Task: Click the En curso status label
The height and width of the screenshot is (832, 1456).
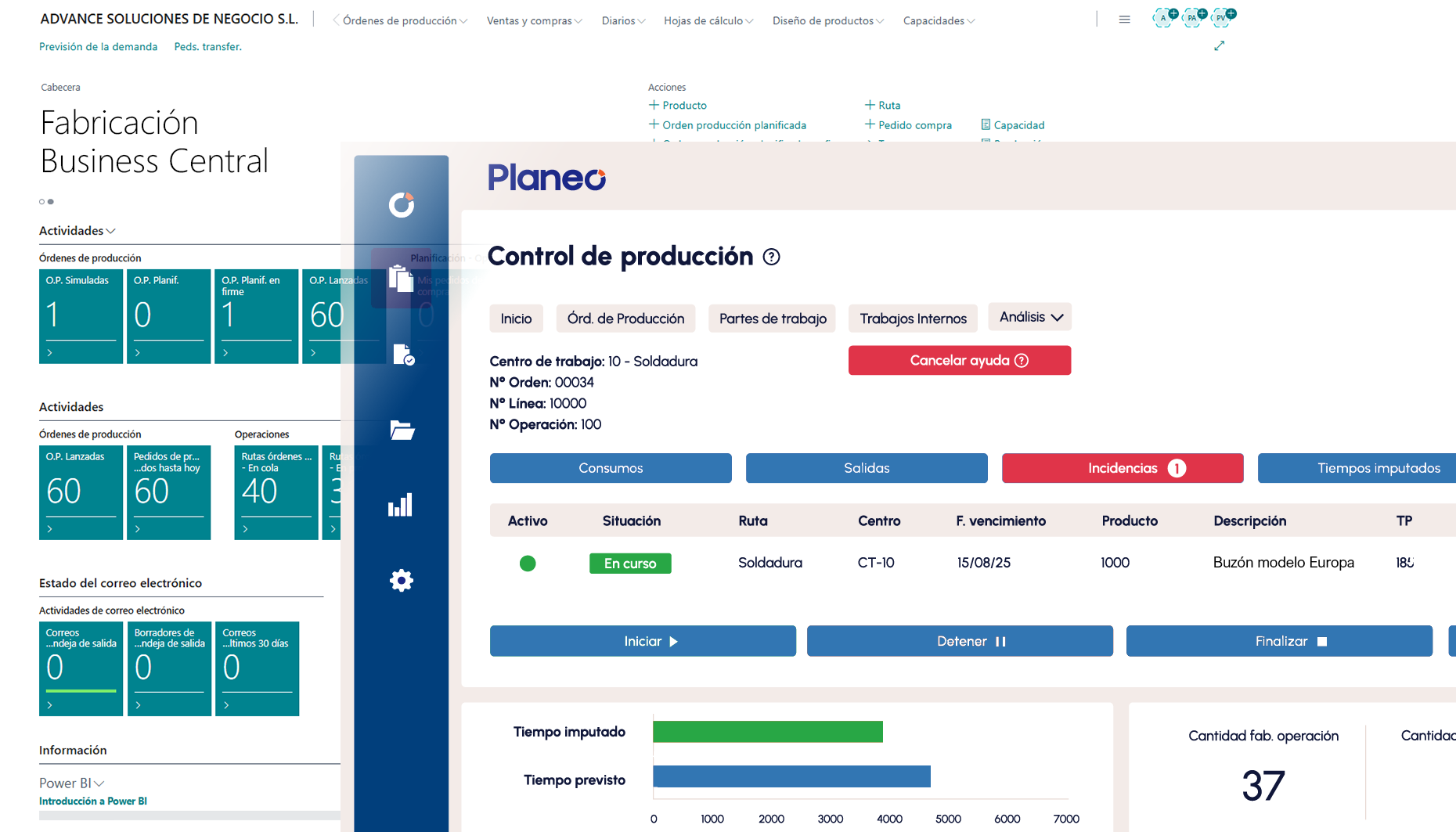Action: point(630,564)
